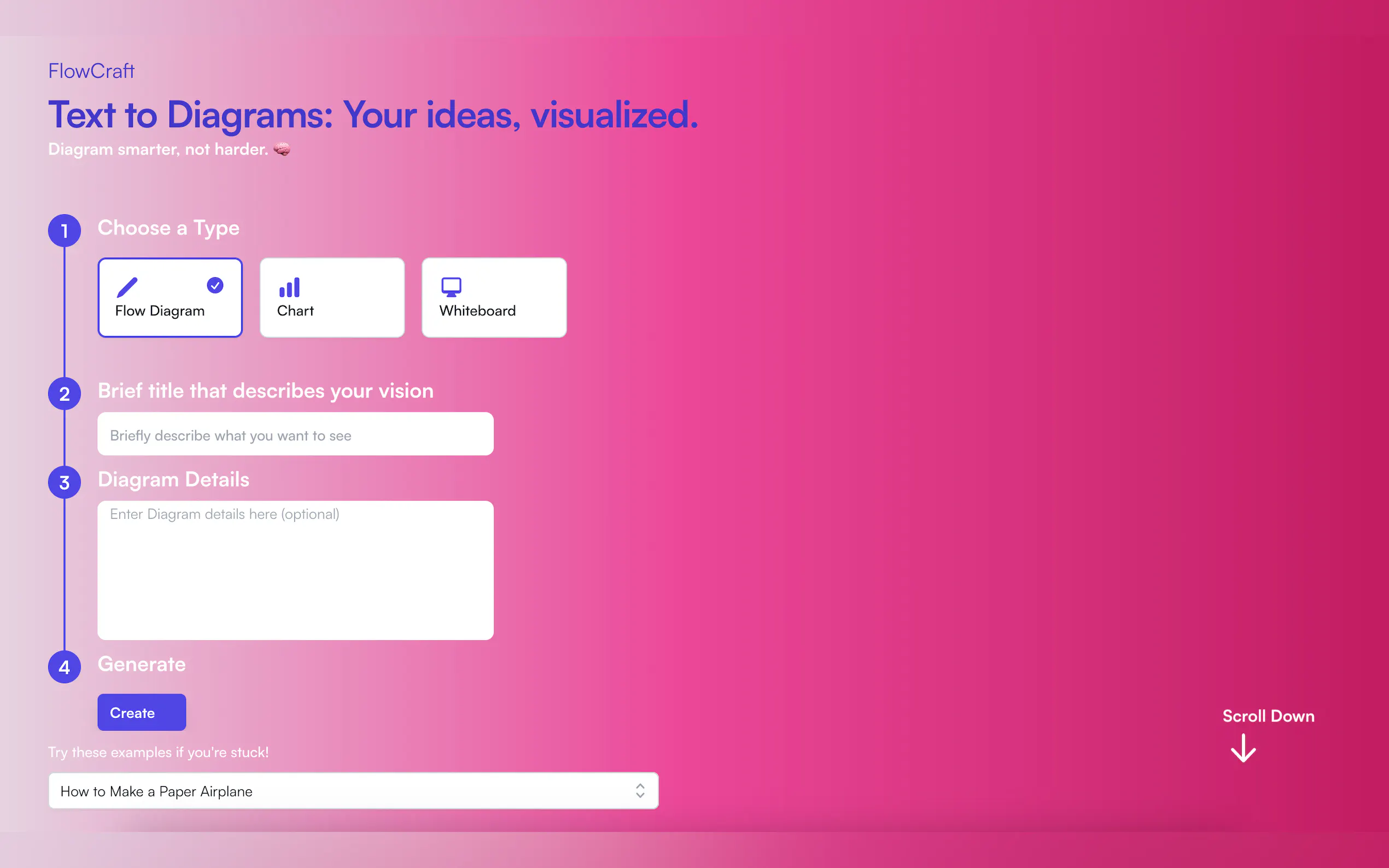Click the FlowCraft logo link
The height and width of the screenshot is (868, 1389).
point(91,71)
